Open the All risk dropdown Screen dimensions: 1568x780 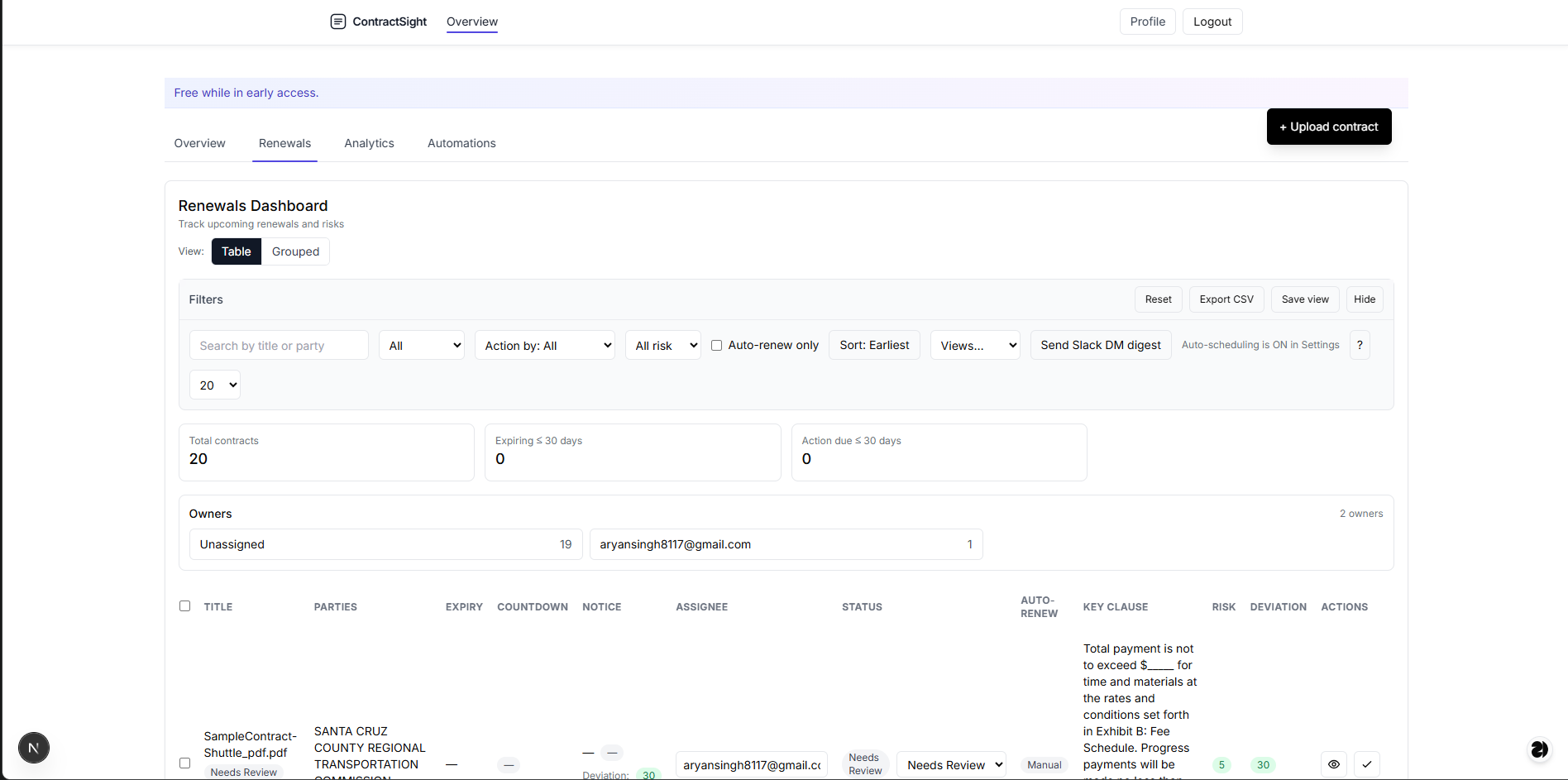pyautogui.click(x=662, y=345)
